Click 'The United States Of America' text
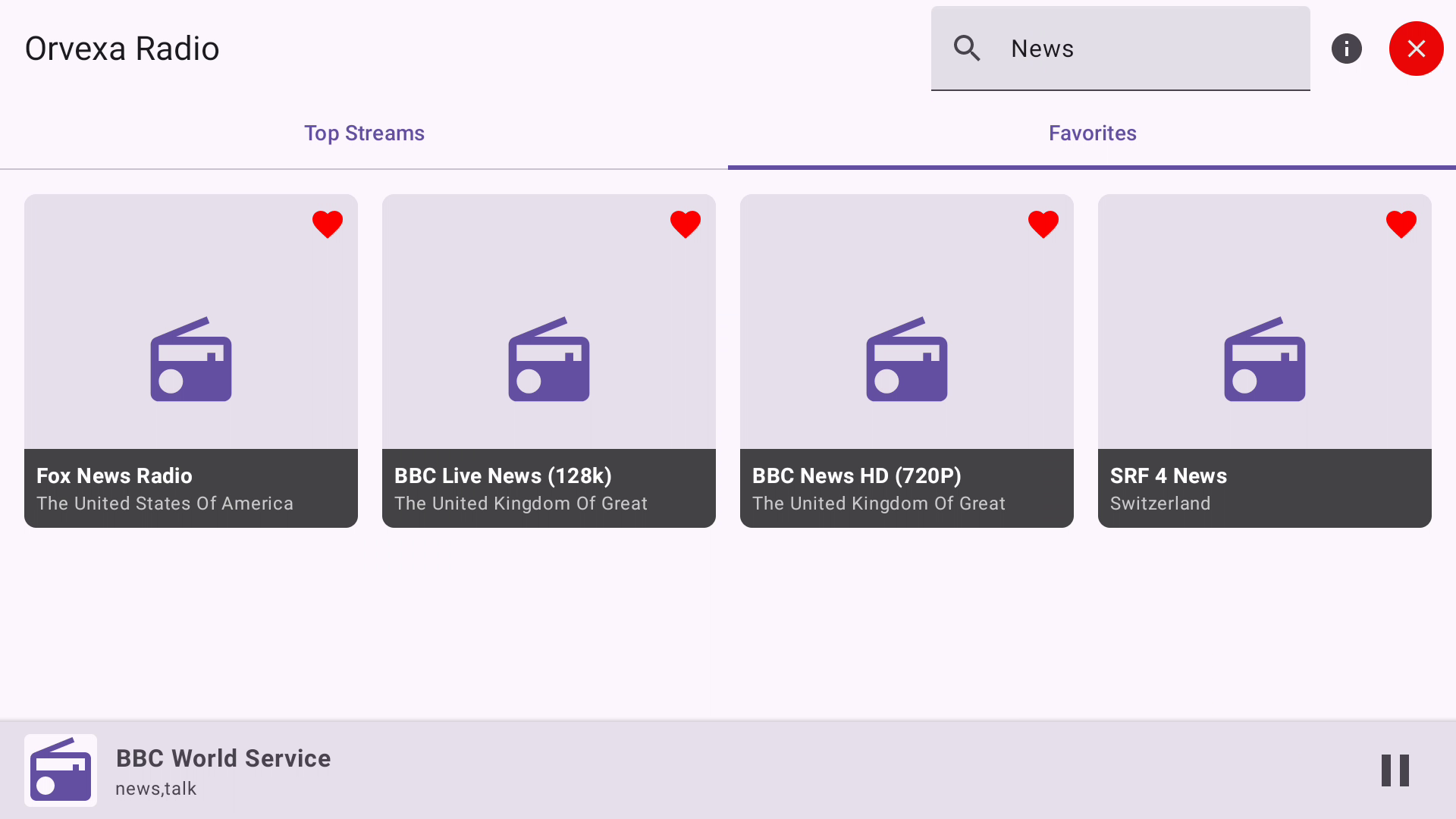The height and width of the screenshot is (819, 1456). (165, 504)
